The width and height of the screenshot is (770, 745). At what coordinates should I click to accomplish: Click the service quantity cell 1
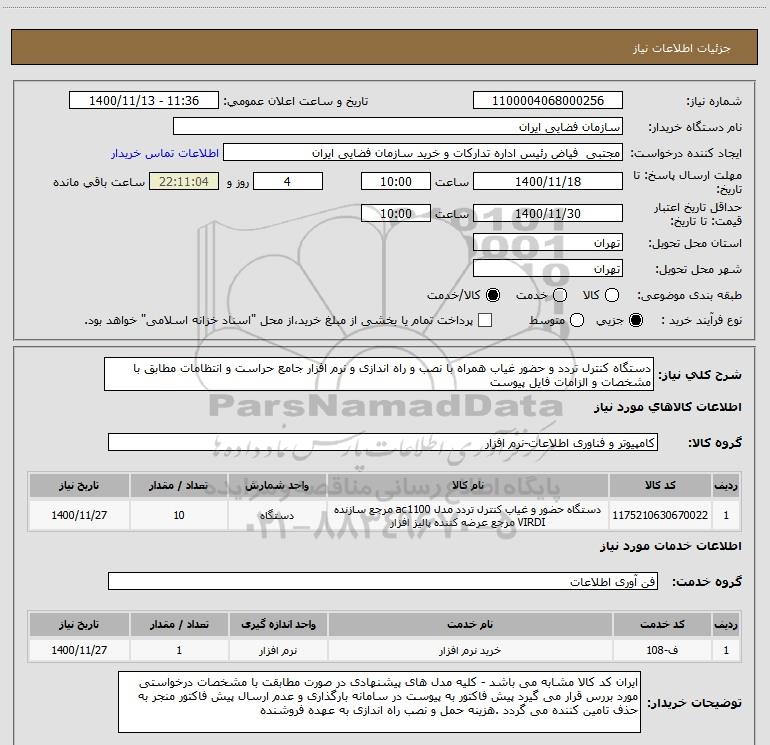[179, 650]
